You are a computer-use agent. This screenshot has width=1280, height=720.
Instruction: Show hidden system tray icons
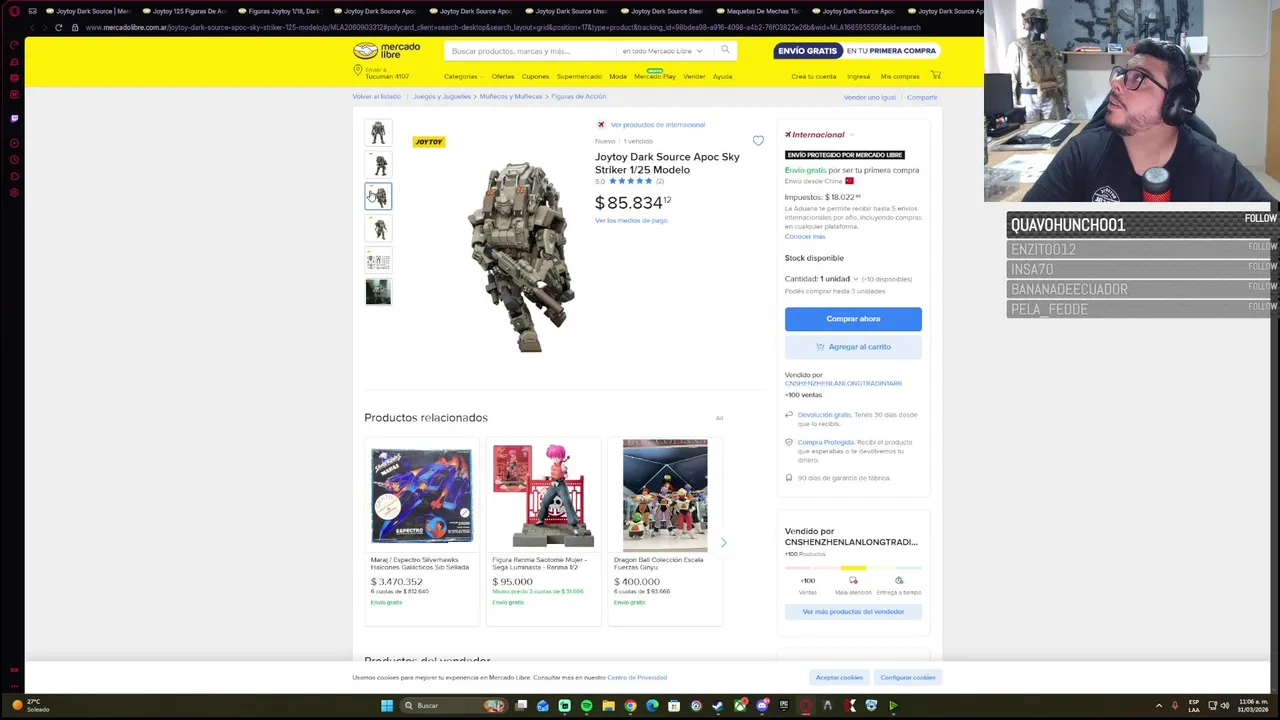pyautogui.click(x=1159, y=705)
